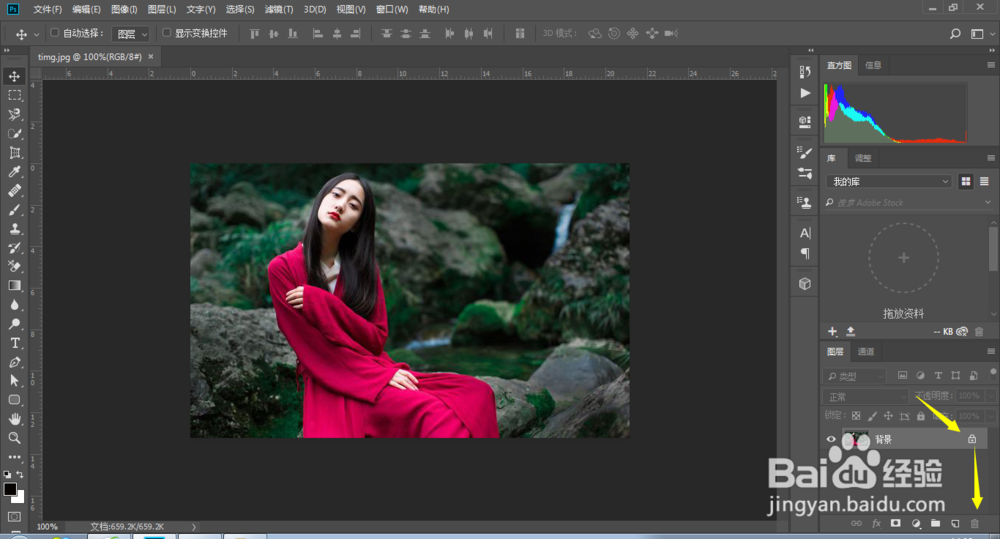Toggle lock image pixels brush icon
This screenshot has width=1000, height=539.
coord(872,416)
